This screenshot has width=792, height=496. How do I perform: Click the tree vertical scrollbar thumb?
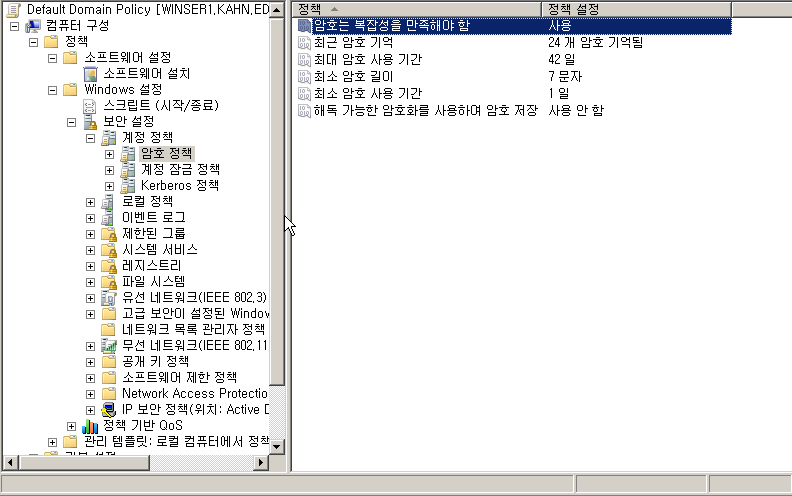277,203
